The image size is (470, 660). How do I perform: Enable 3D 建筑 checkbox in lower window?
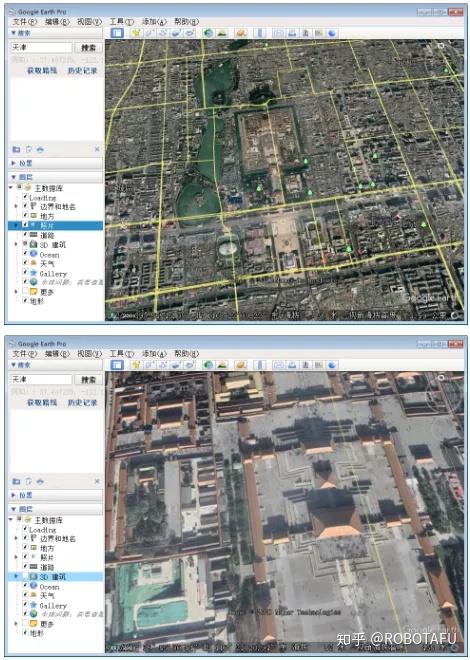25,576
